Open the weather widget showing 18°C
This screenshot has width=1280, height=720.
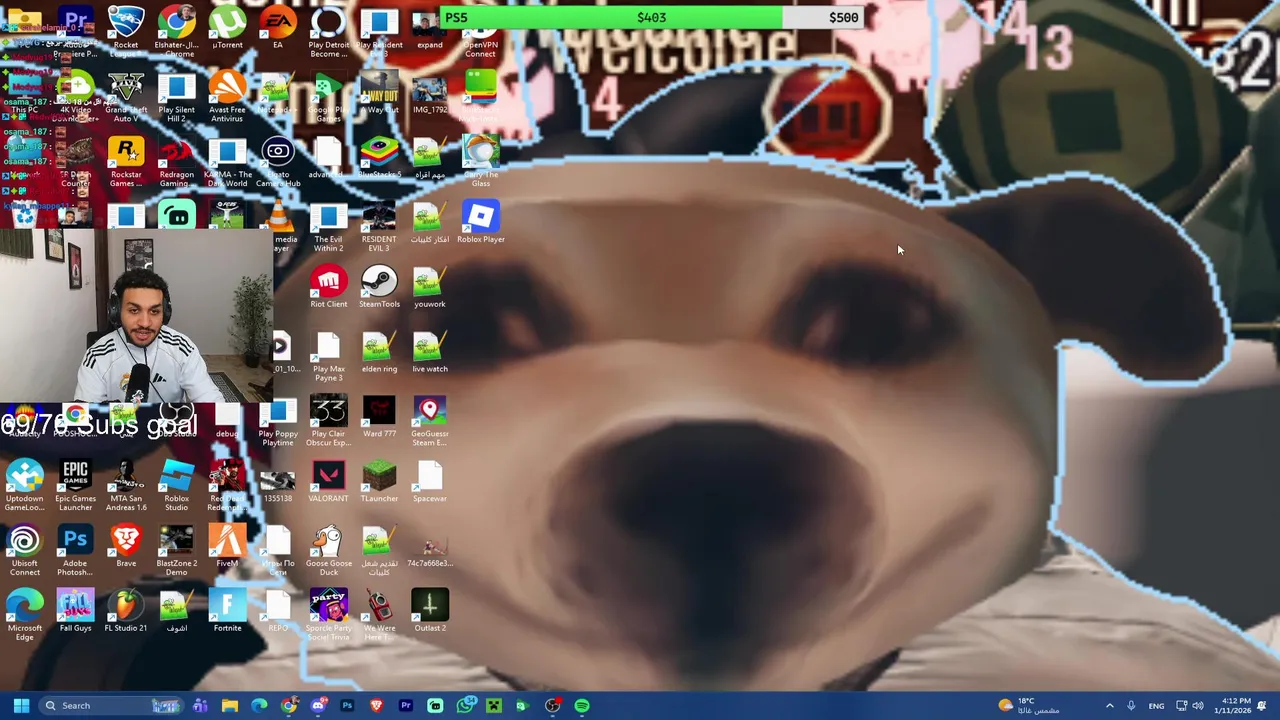(1030, 706)
